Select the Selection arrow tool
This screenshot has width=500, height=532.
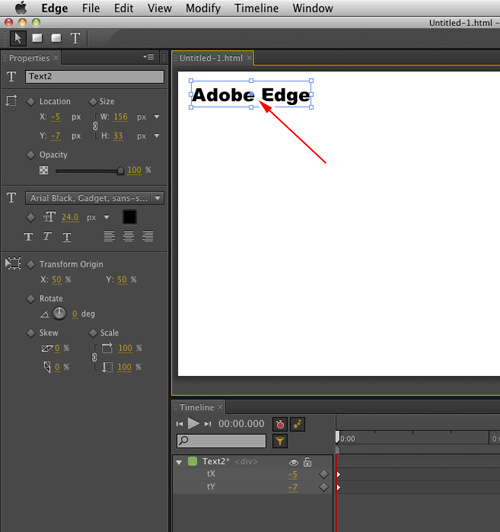tap(18, 38)
